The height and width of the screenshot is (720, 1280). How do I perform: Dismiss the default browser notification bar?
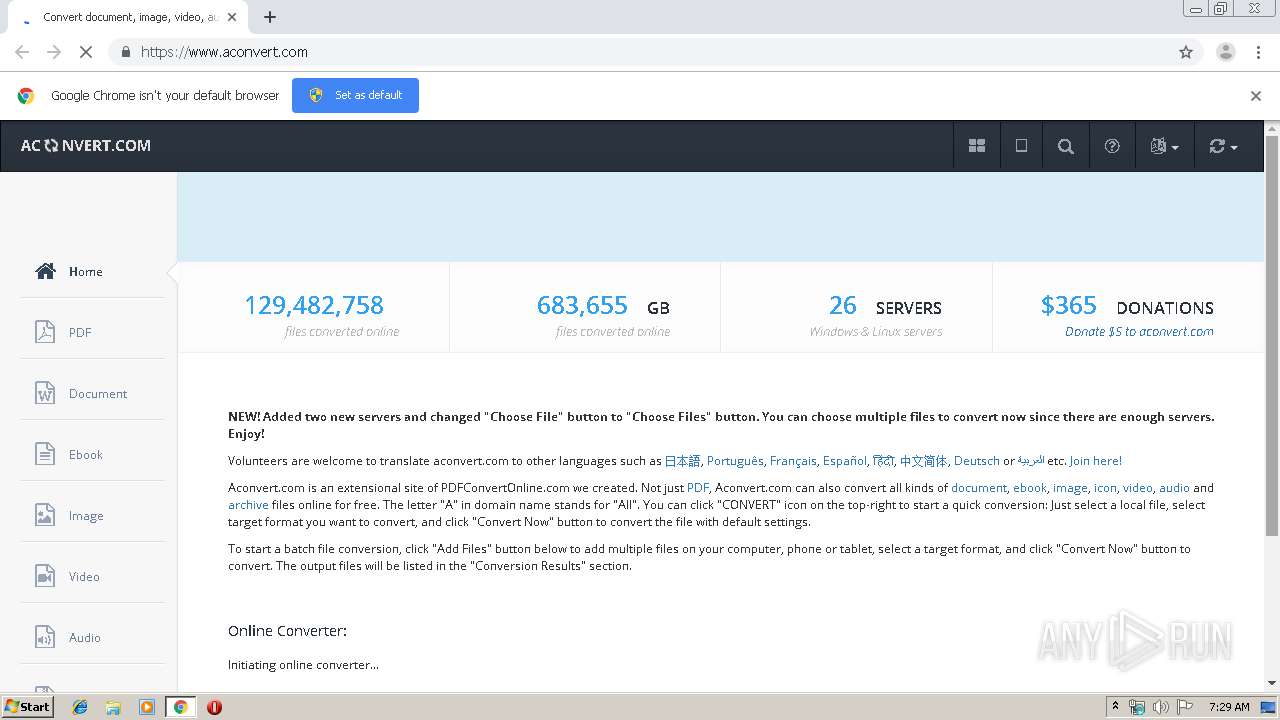1256,96
